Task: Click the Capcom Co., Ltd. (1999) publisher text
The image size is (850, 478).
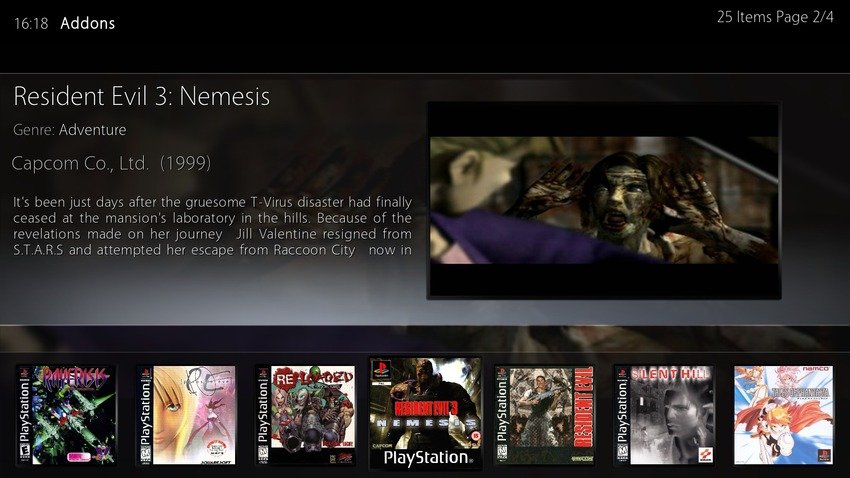Action: pos(111,163)
